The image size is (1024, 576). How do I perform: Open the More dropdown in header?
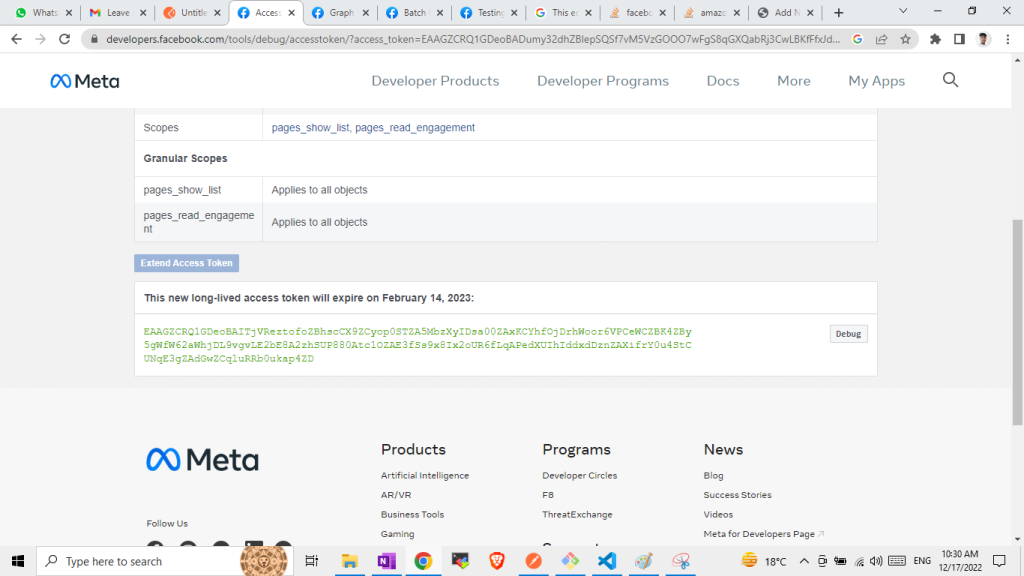pyautogui.click(x=794, y=81)
